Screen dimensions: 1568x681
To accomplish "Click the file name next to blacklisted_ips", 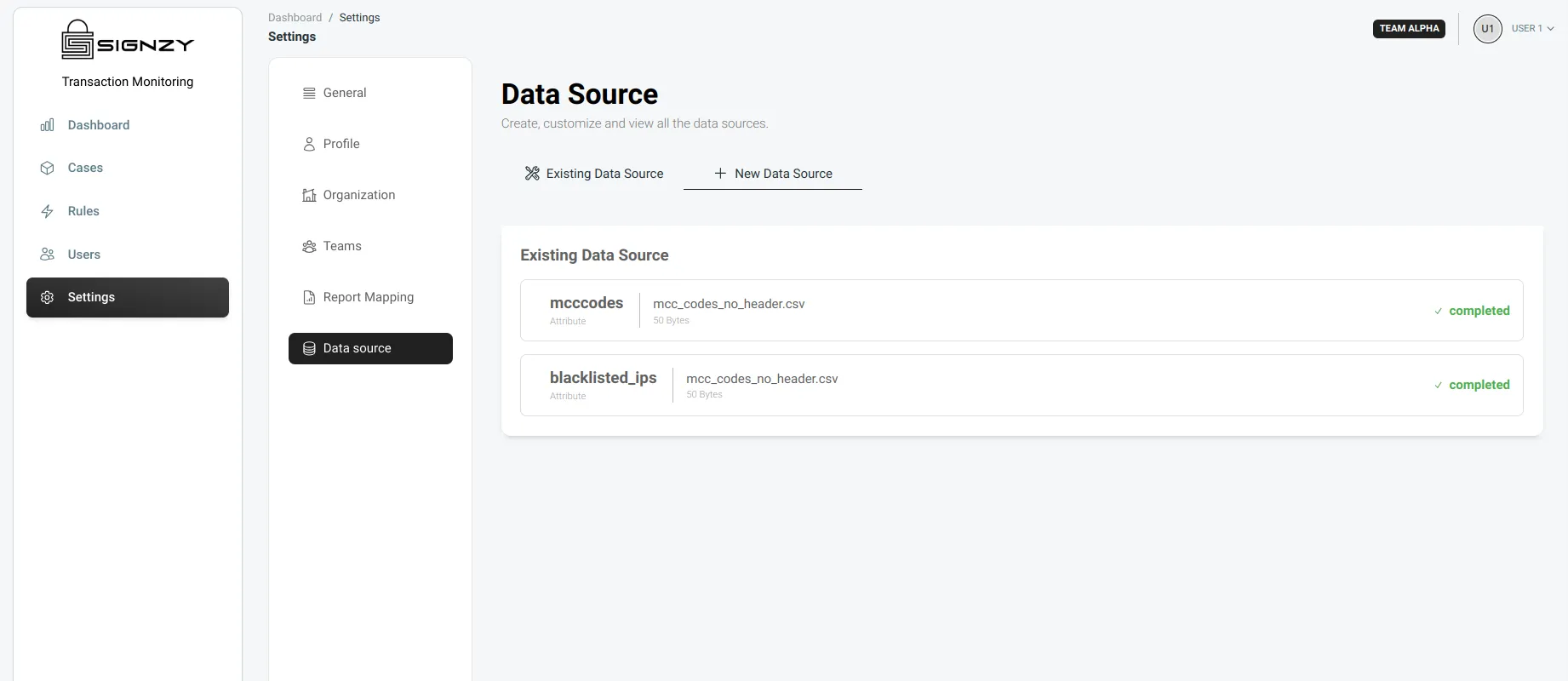I will [762, 379].
